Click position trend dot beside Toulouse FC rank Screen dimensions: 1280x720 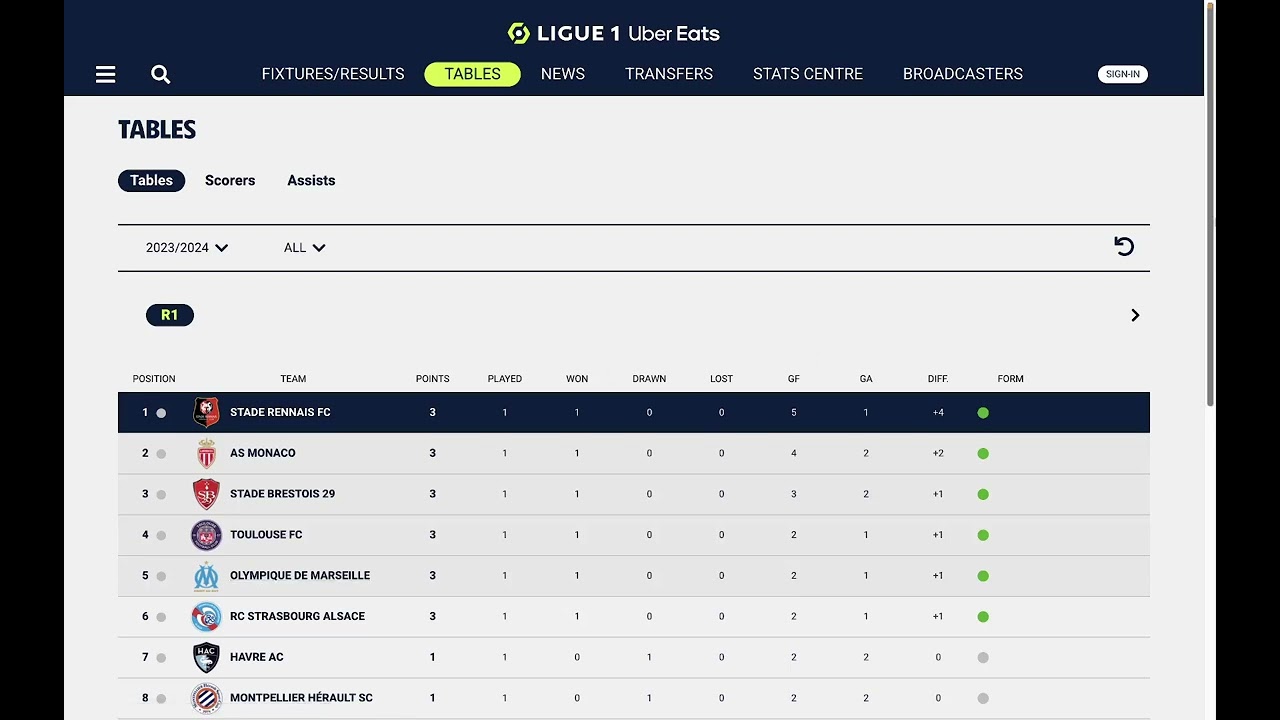point(161,536)
